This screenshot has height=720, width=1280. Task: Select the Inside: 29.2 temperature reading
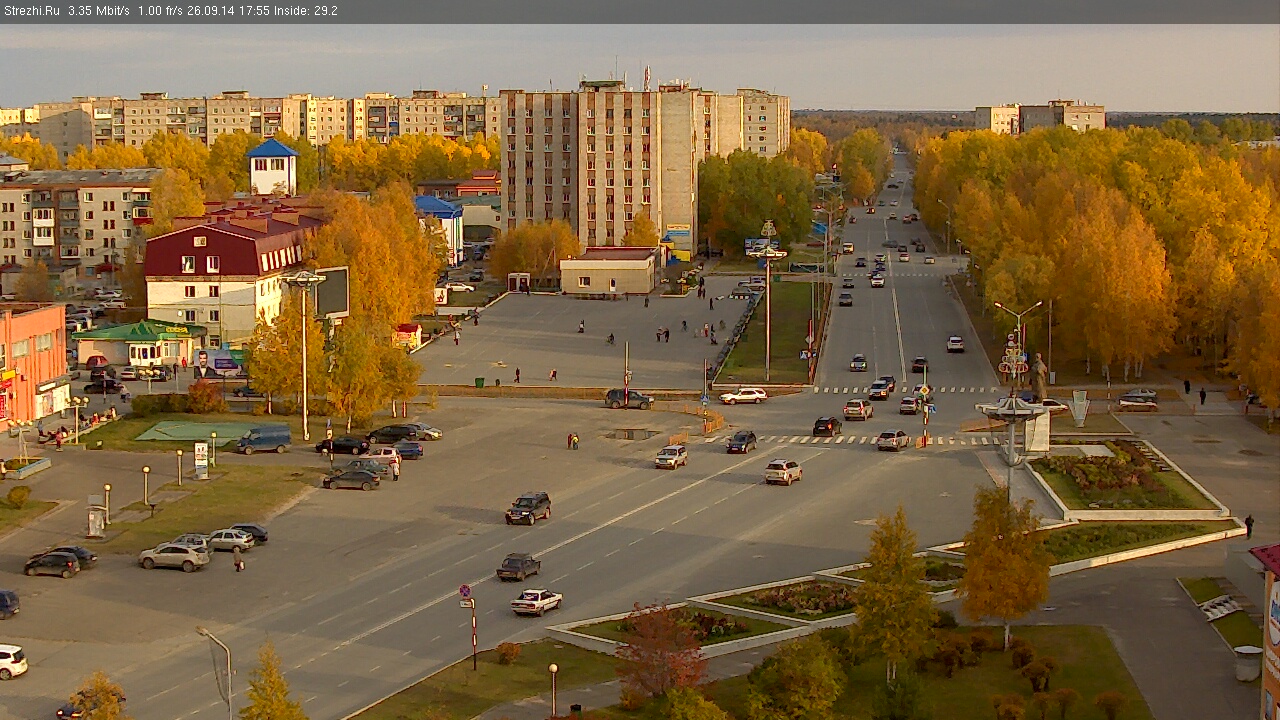point(306,11)
